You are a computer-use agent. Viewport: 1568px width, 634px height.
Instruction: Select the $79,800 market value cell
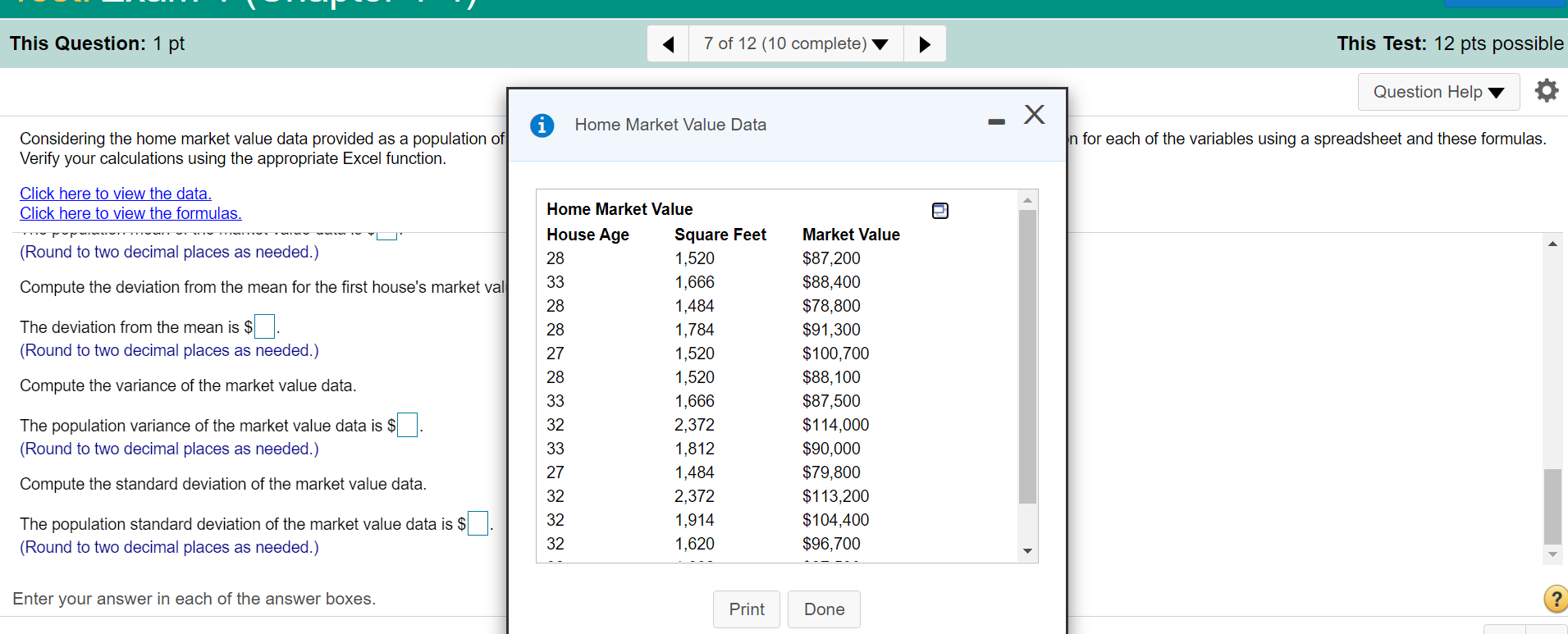(x=831, y=472)
